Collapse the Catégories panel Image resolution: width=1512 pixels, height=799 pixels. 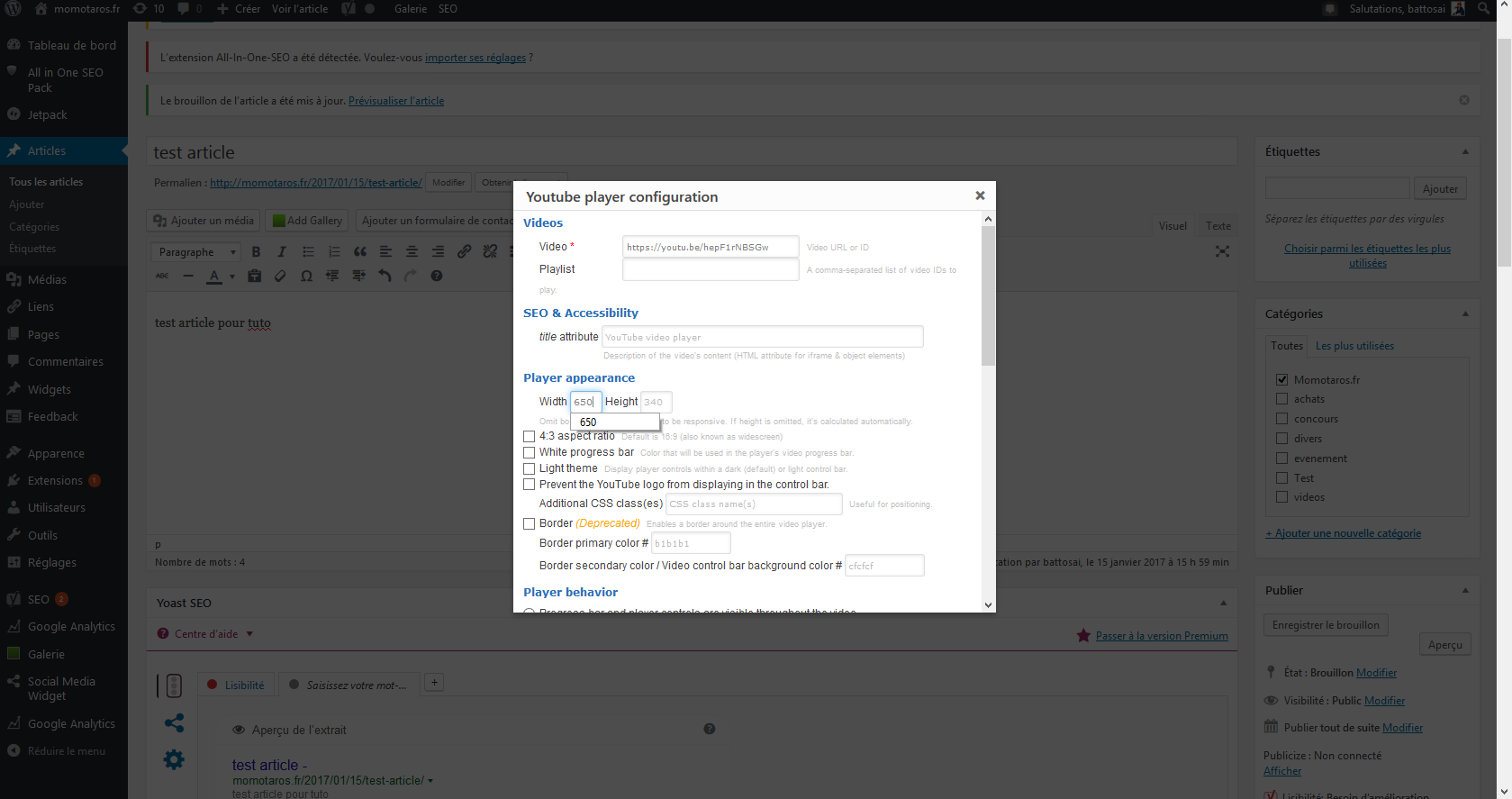[1465, 313]
